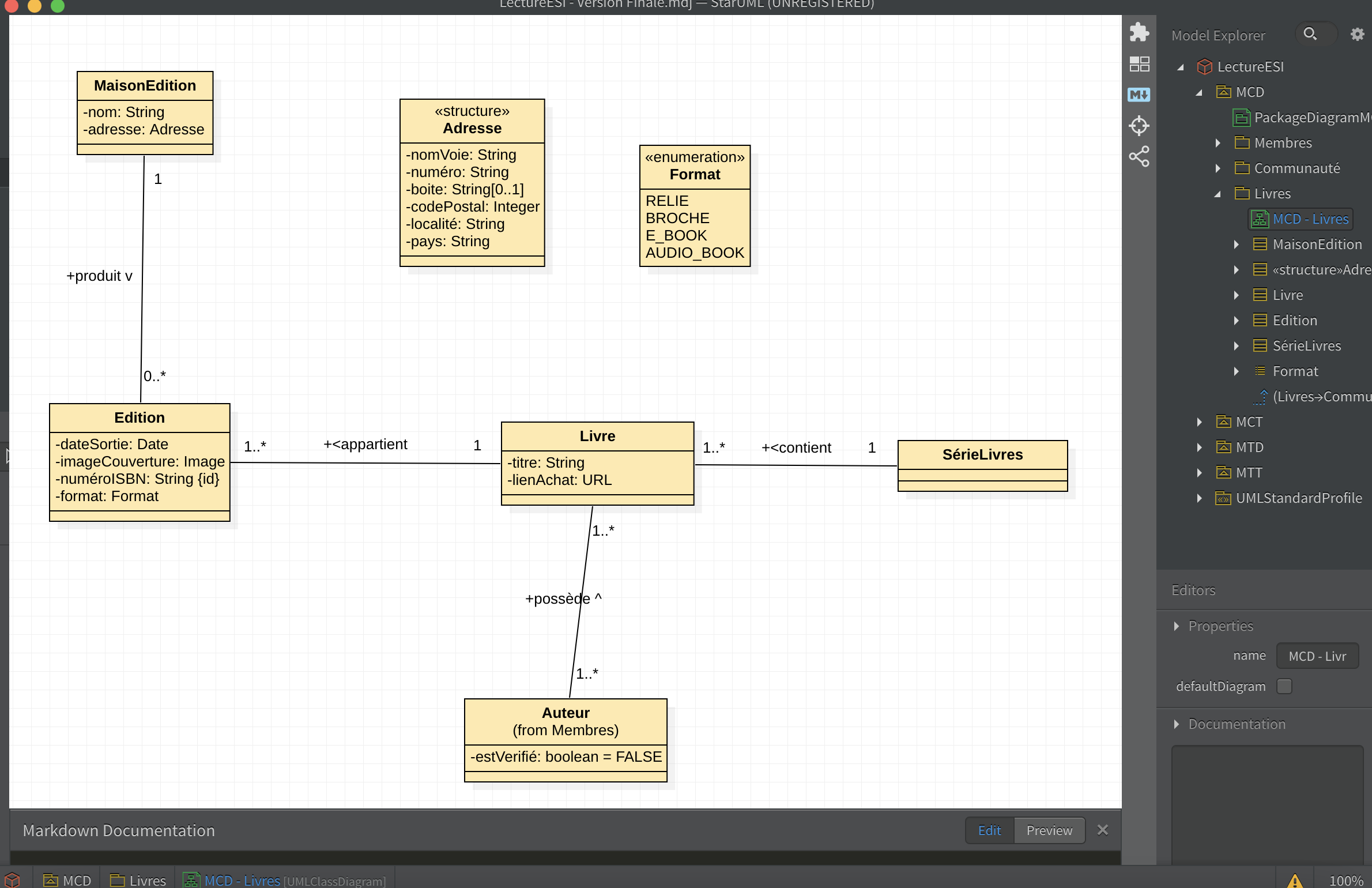Open Model Explorer search magnifier

(x=1310, y=34)
